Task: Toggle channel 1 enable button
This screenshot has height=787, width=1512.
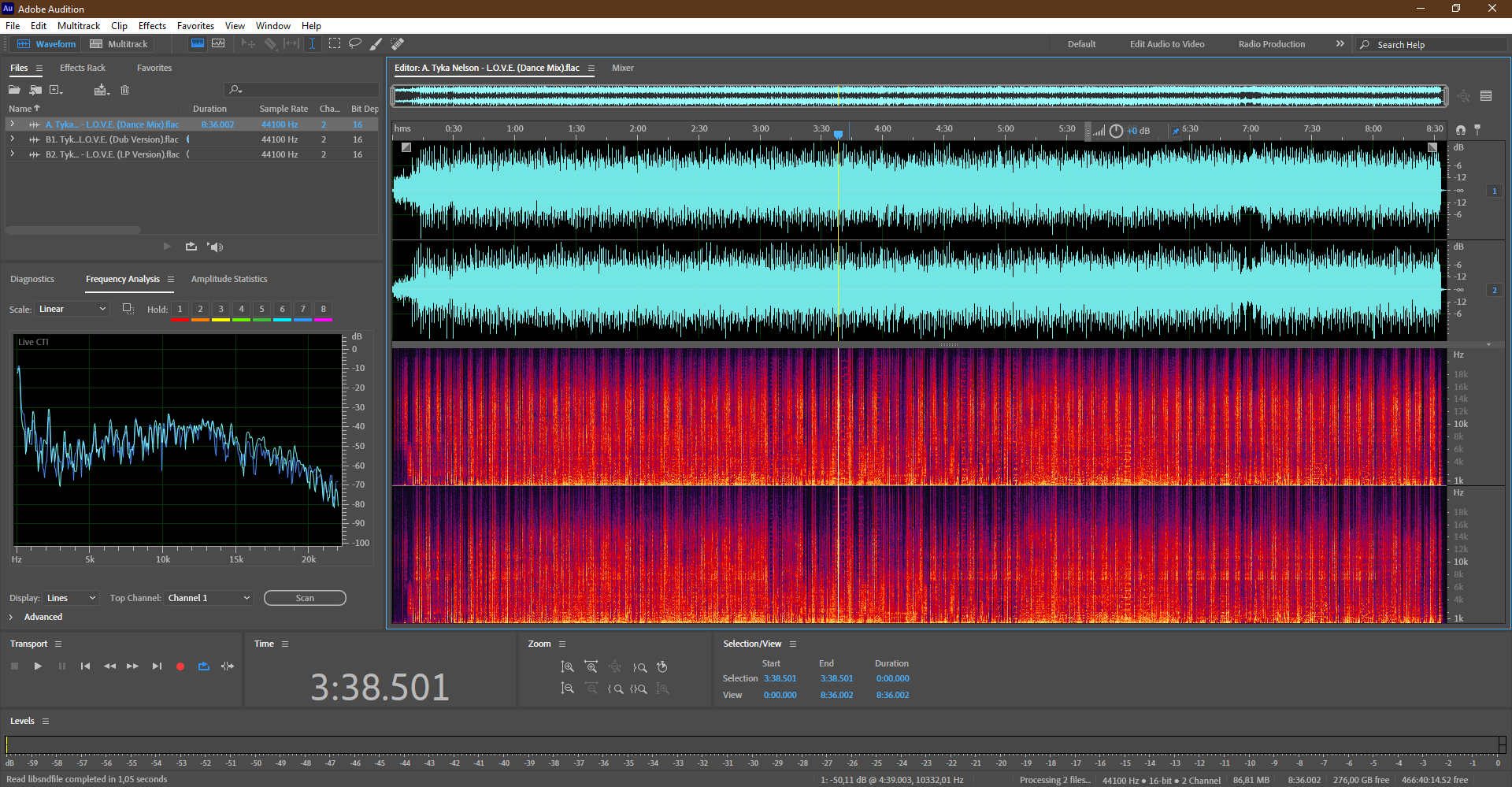Action: pyautogui.click(x=1494, y=191)
